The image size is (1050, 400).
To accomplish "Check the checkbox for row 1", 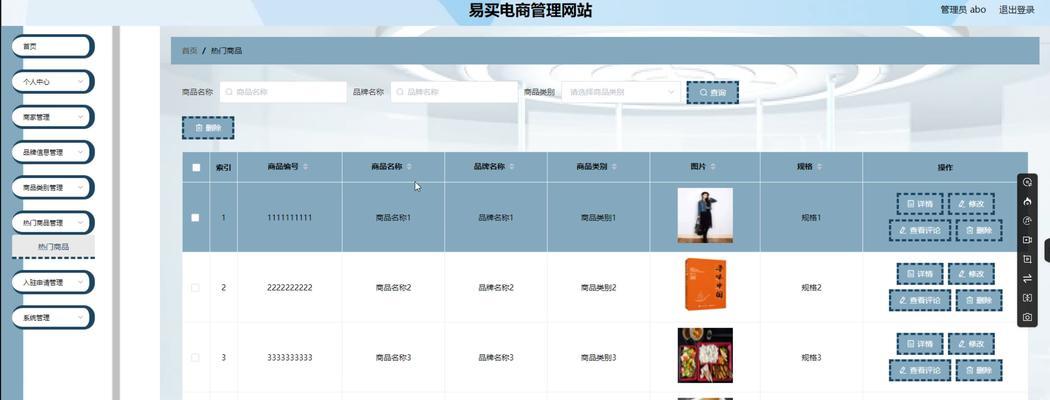I will click(x=196, y=218).
